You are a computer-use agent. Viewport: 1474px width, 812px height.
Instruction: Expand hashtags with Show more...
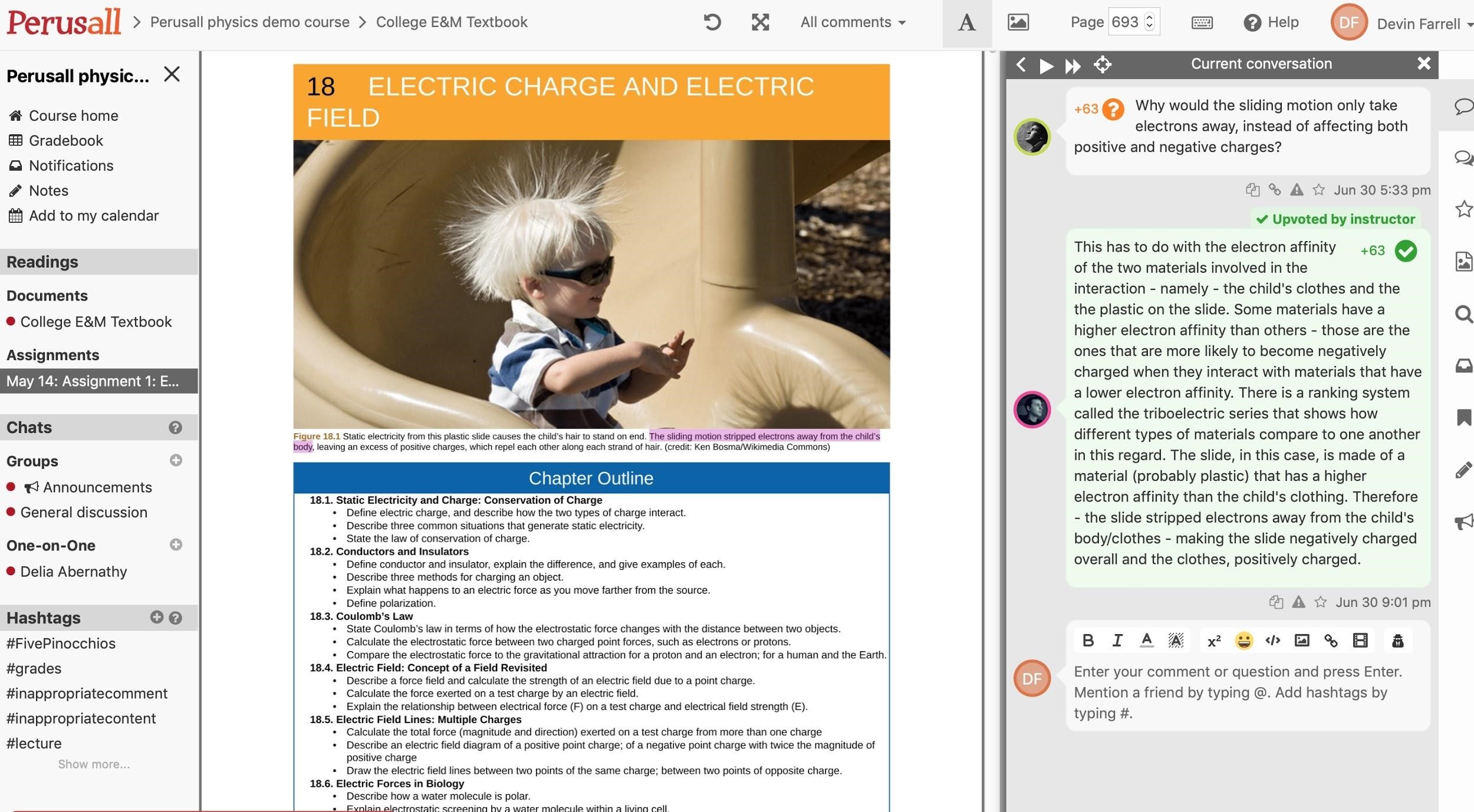(x=94, y=764)
